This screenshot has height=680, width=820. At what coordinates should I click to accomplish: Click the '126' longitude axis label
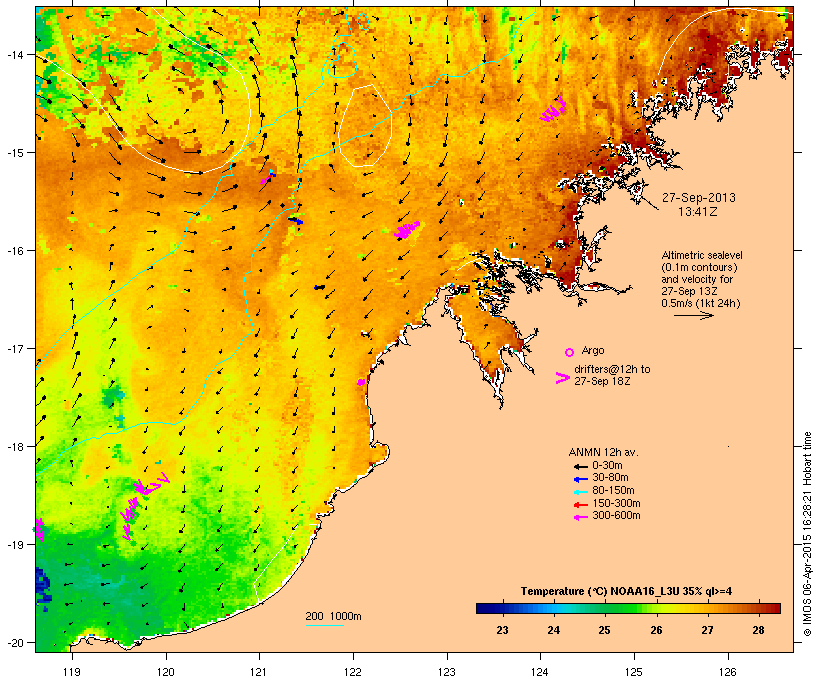coord(727,672)
